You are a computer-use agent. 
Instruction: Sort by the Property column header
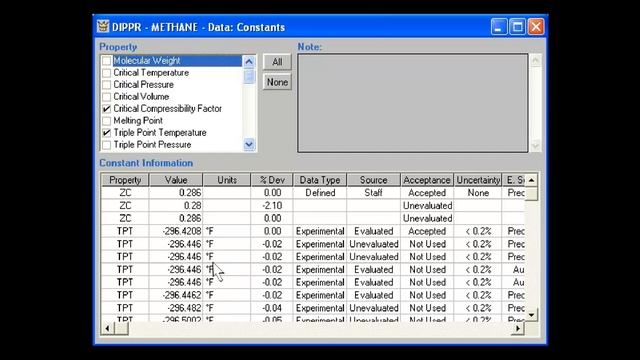tap(125, 180)
